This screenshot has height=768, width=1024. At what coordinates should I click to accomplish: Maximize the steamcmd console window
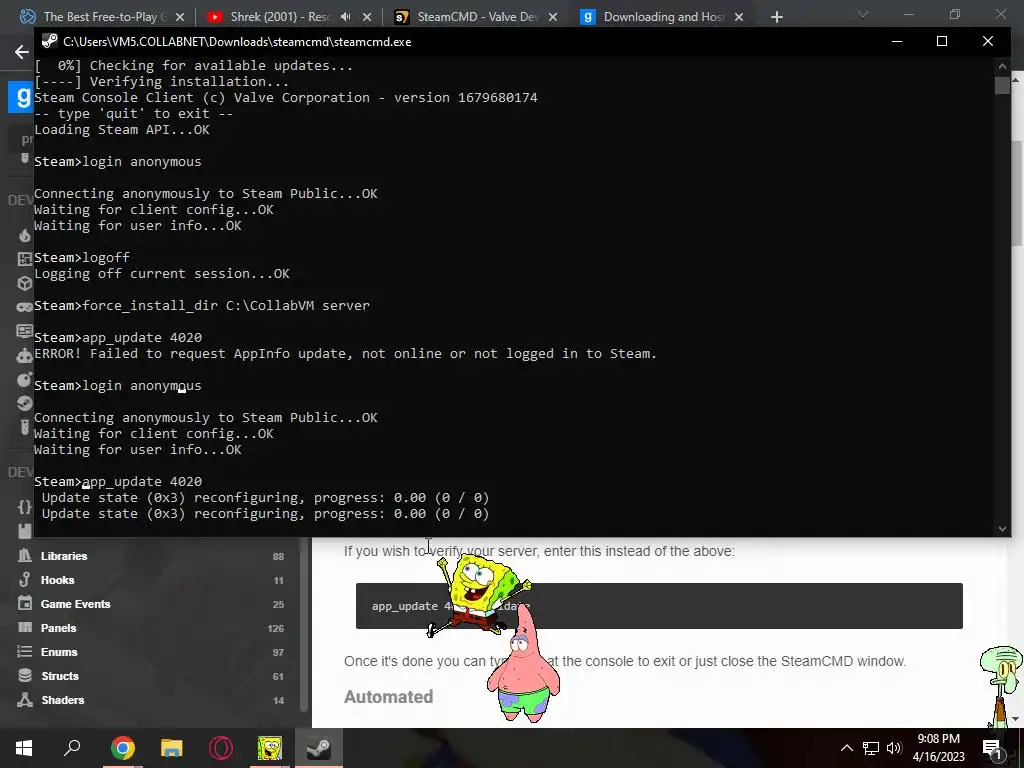(x=942, y=41)
